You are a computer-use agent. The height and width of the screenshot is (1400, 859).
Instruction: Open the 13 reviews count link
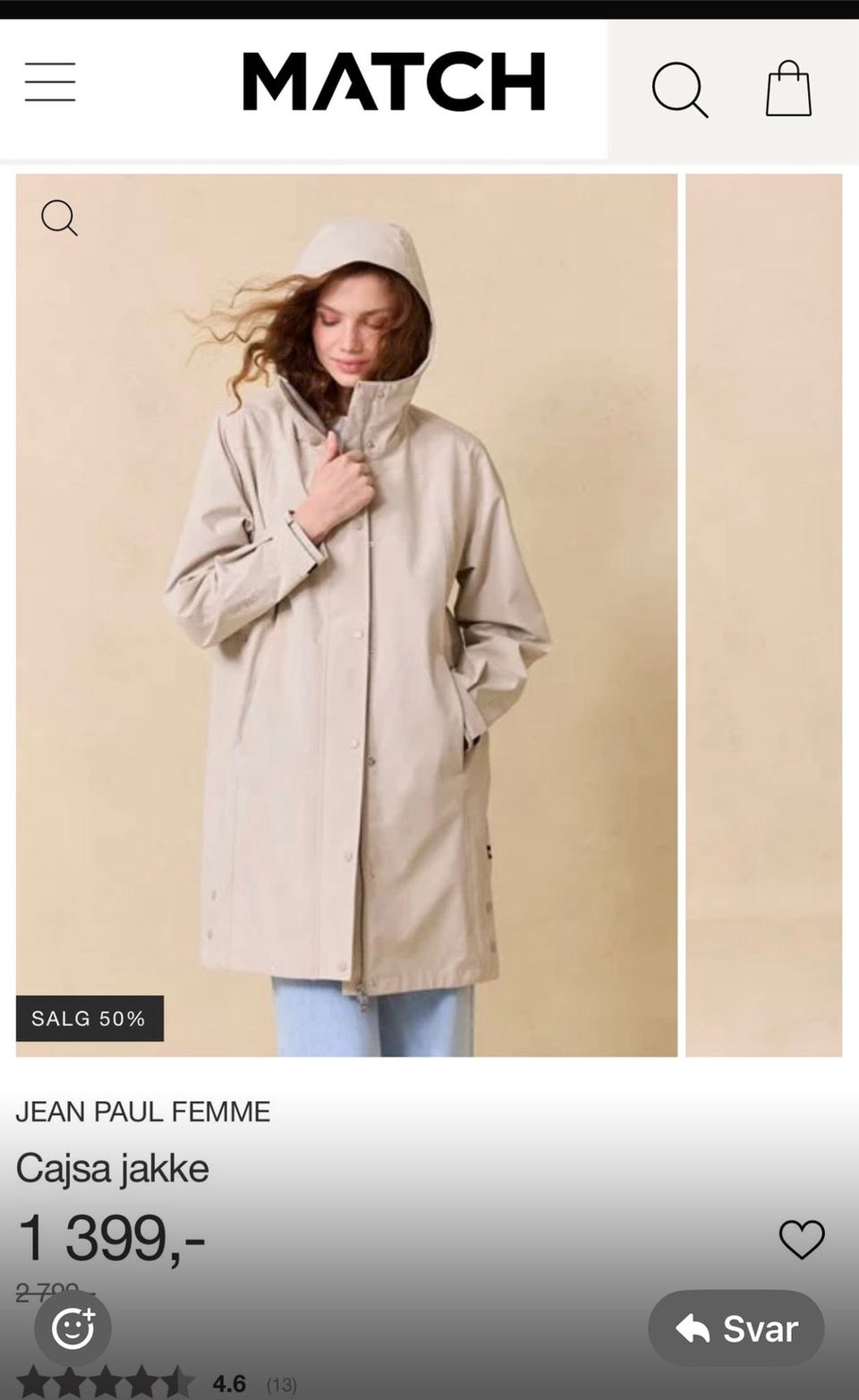coord(281,1385)
